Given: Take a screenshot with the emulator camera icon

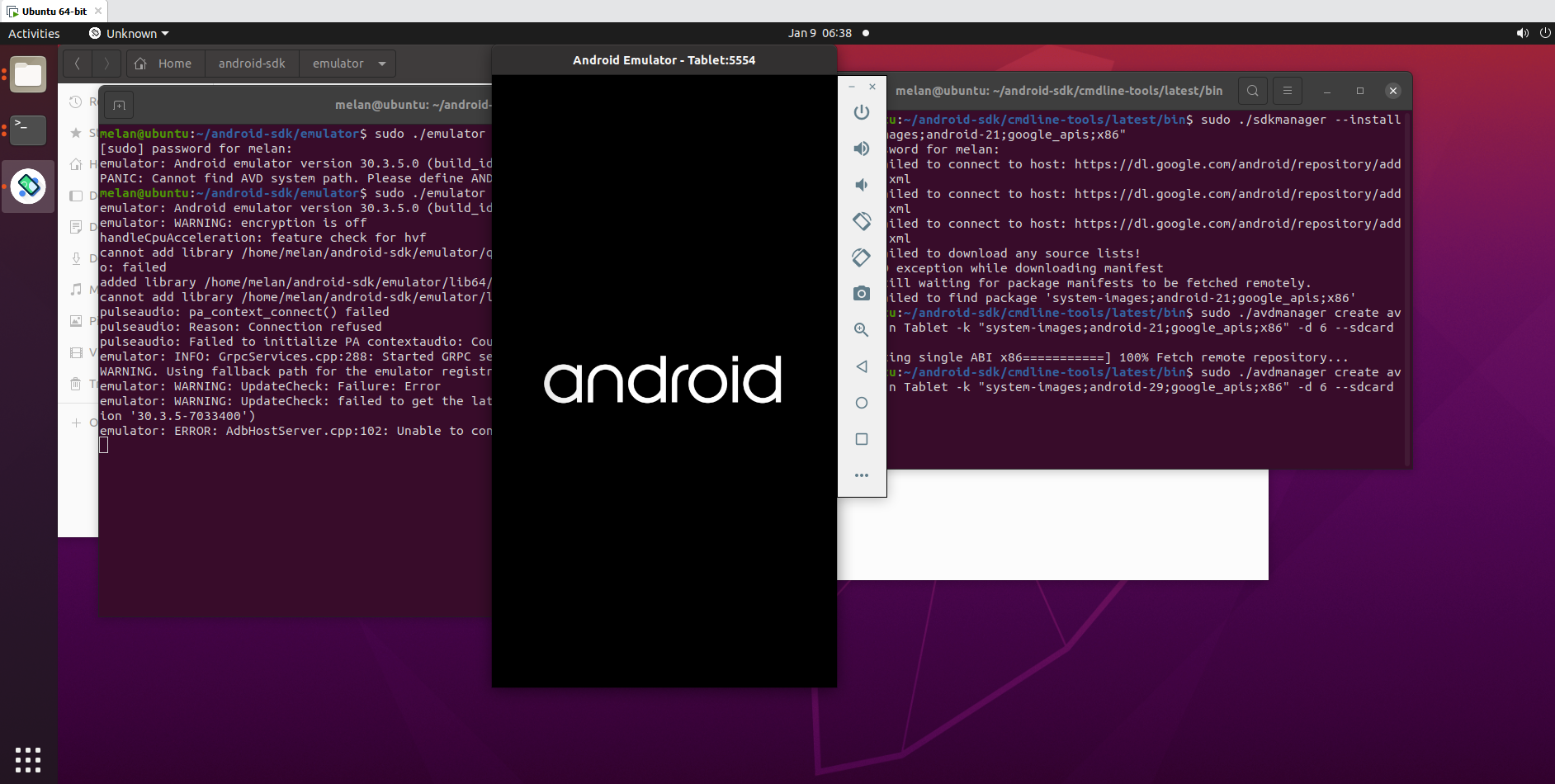Looking at the screenshot, I should tap(862, 293).
